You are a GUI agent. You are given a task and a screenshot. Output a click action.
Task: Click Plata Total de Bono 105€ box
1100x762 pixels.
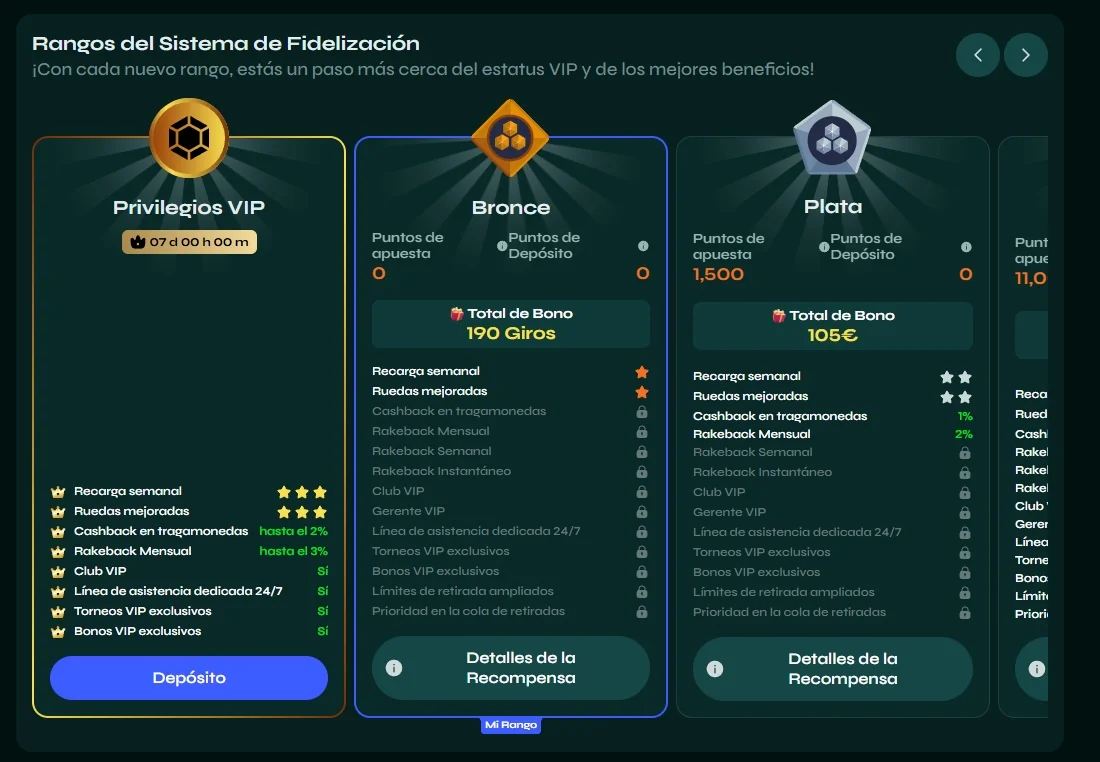pos(833,326)
